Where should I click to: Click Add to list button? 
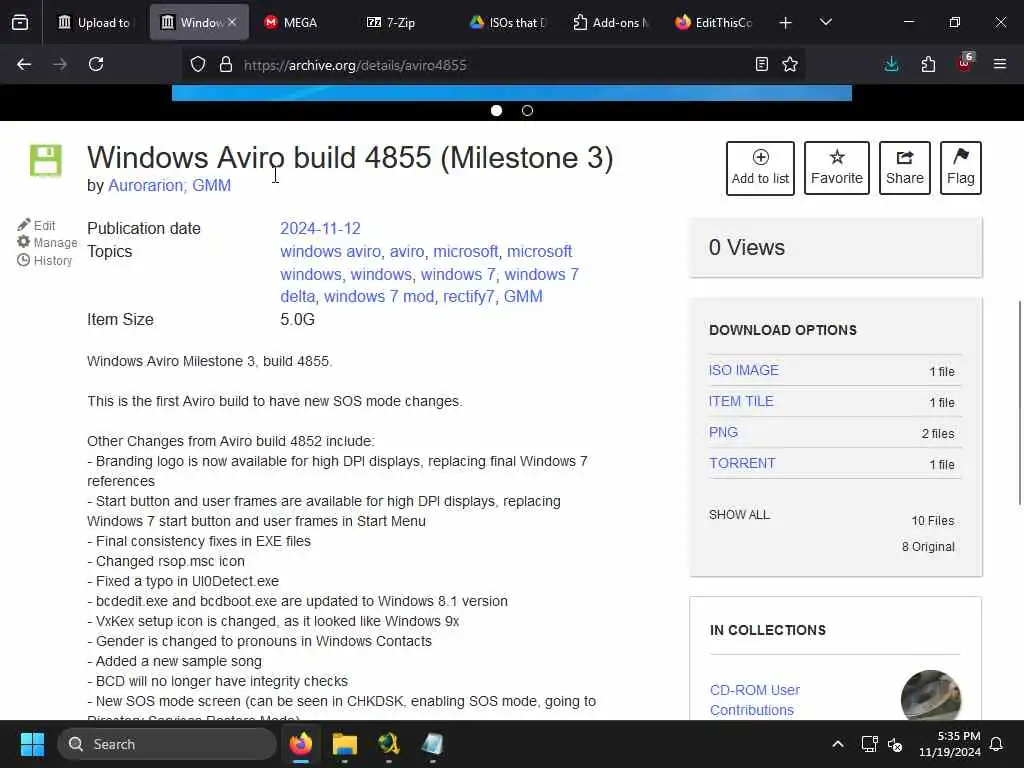[760, 168]
